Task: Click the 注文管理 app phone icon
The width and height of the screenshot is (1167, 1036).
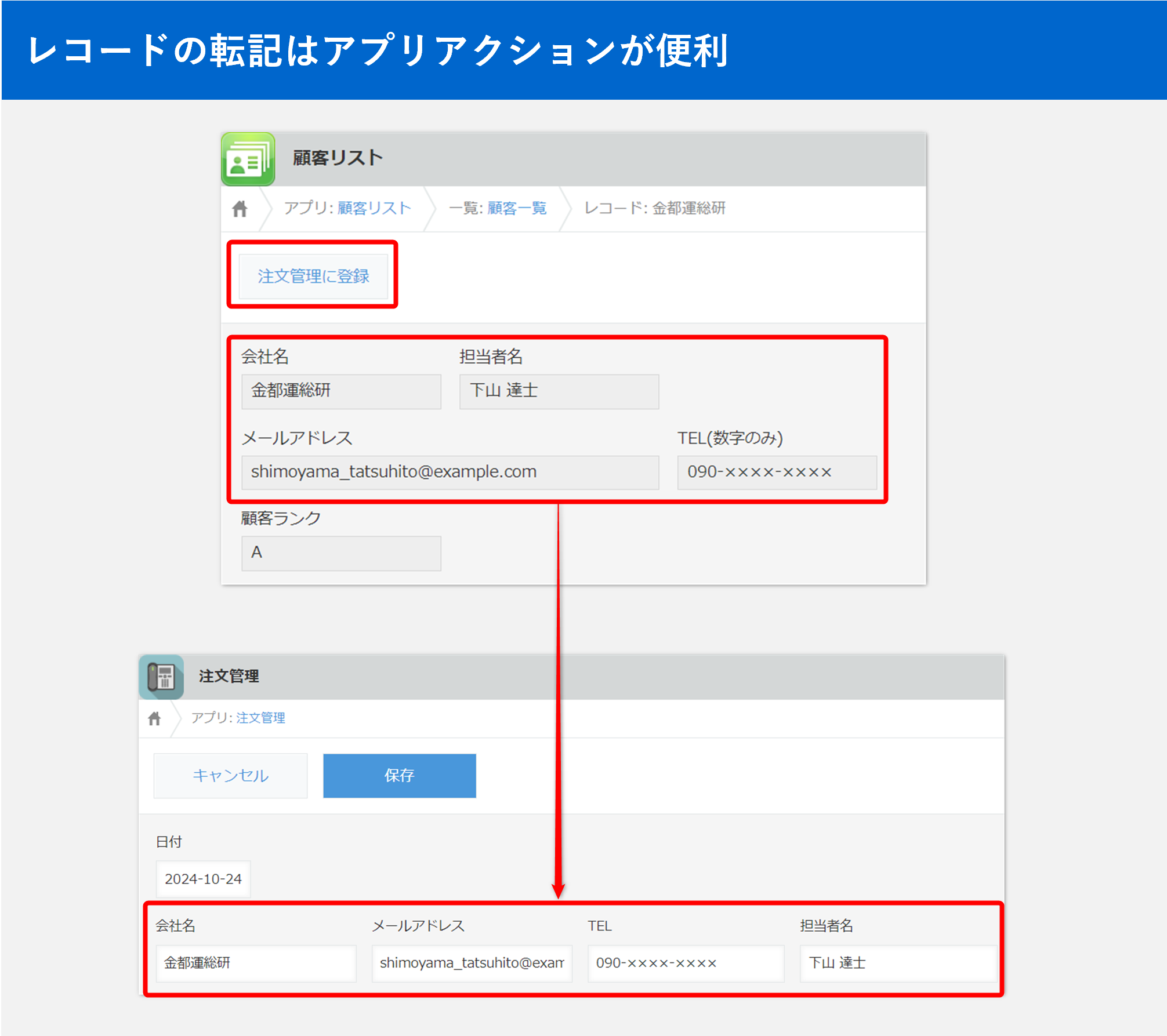Action: (x=162, y=677)
